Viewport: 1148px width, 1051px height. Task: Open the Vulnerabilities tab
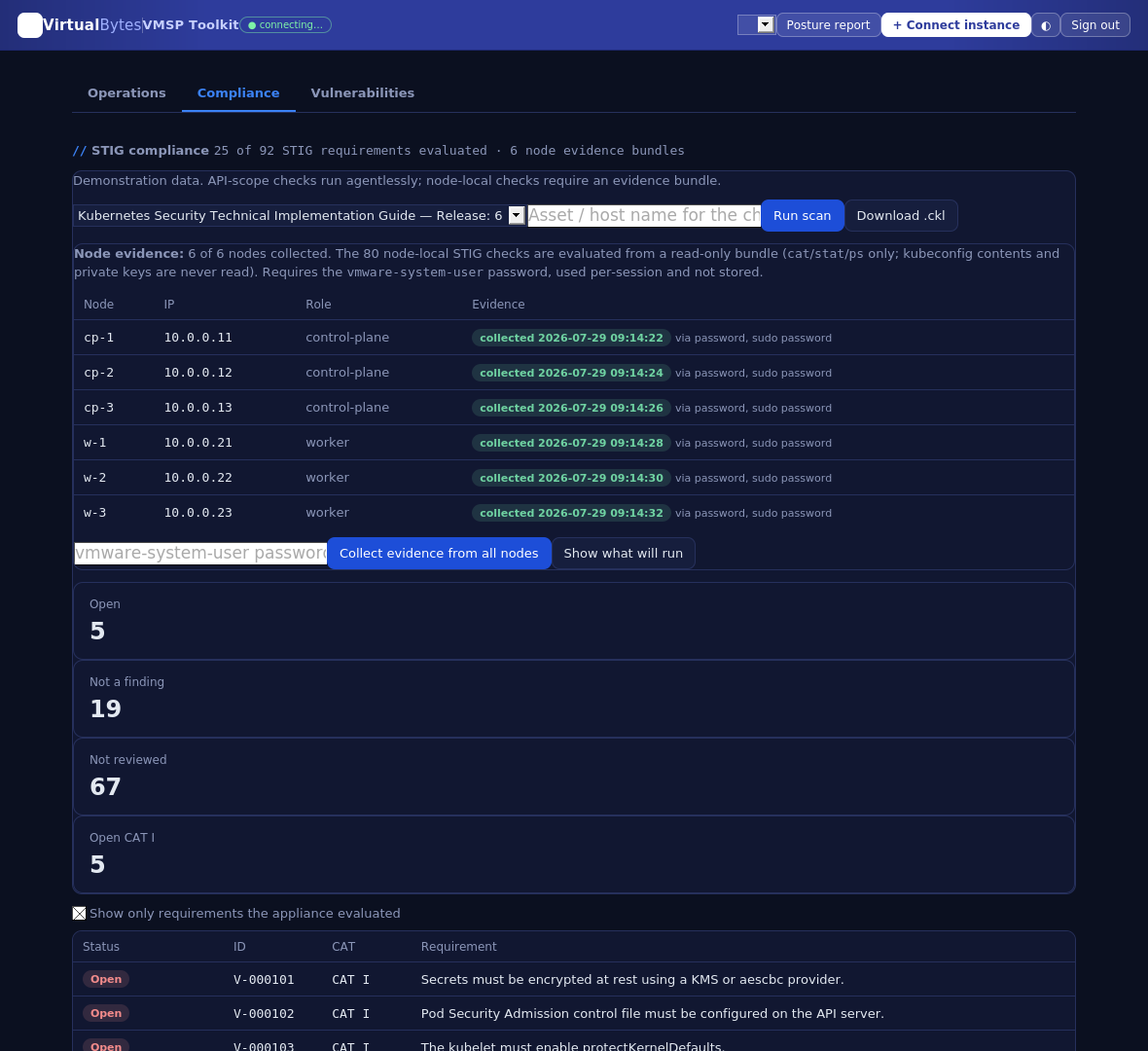pyautogui.click(x=363, y=93)
